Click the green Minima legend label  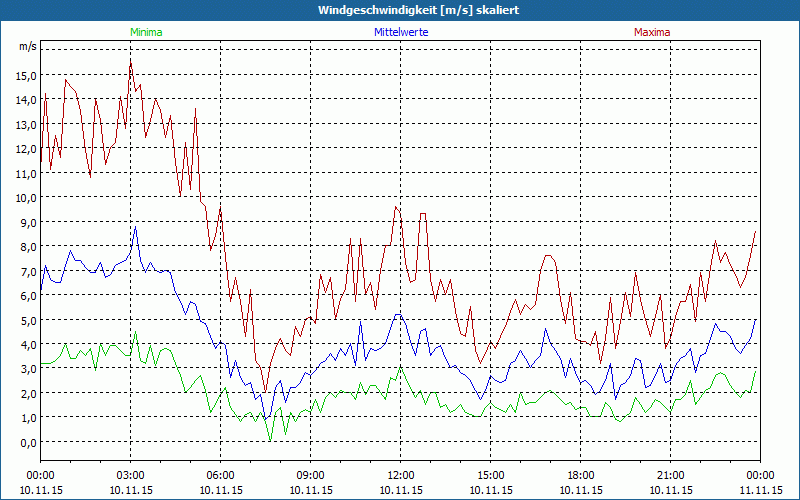pyautogui.click(x=146, y=32)
